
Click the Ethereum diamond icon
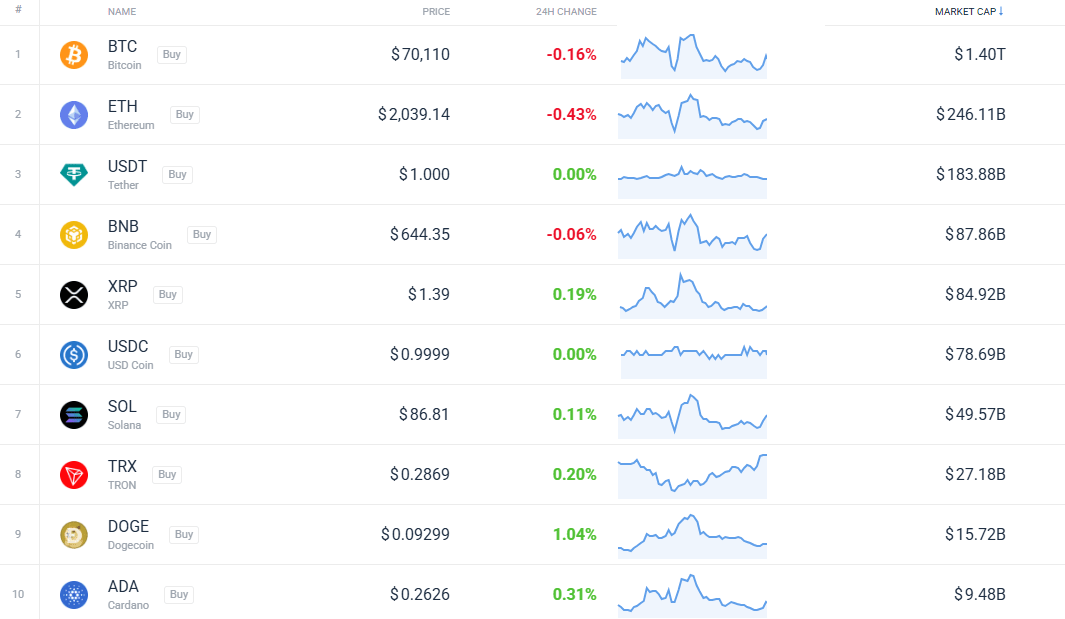74,115
